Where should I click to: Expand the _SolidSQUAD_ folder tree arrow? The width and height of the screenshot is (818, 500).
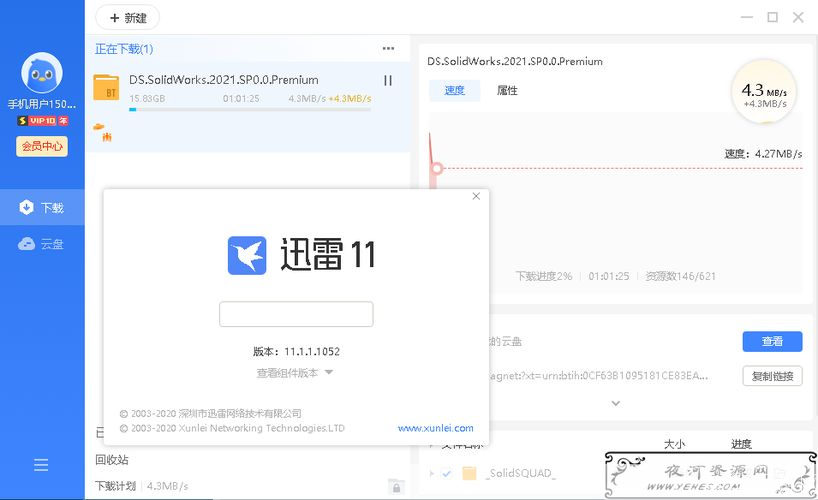coord(432,473)
